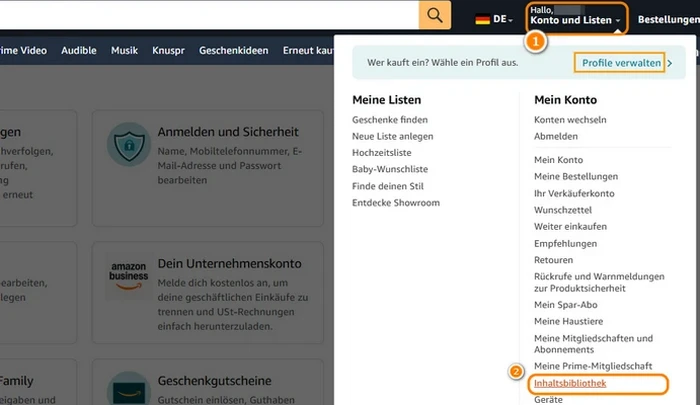
Task: Open the Erneut kaufen nav item
Action: click(x=308, y=50)
